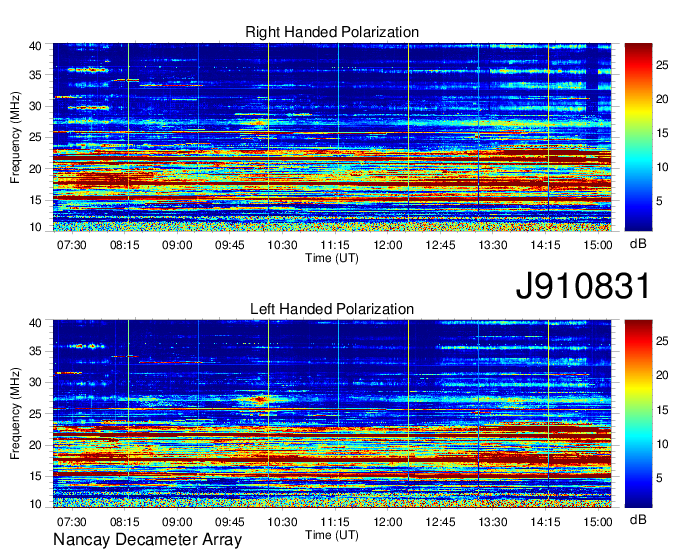Click the 'dB' label under the lower colorbar
This screenshot has width=680, height=552.
pos(638,520)
